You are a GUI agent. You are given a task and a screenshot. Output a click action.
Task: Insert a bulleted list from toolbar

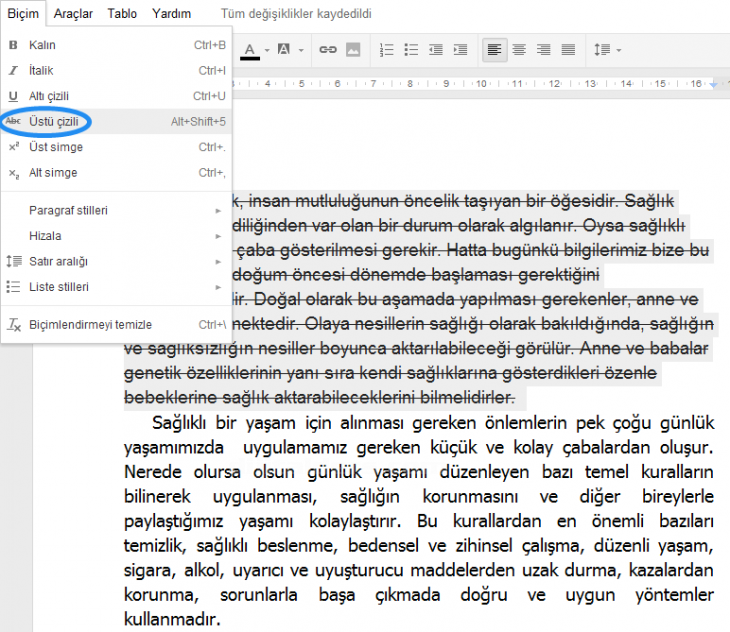[x=411, y=49]
